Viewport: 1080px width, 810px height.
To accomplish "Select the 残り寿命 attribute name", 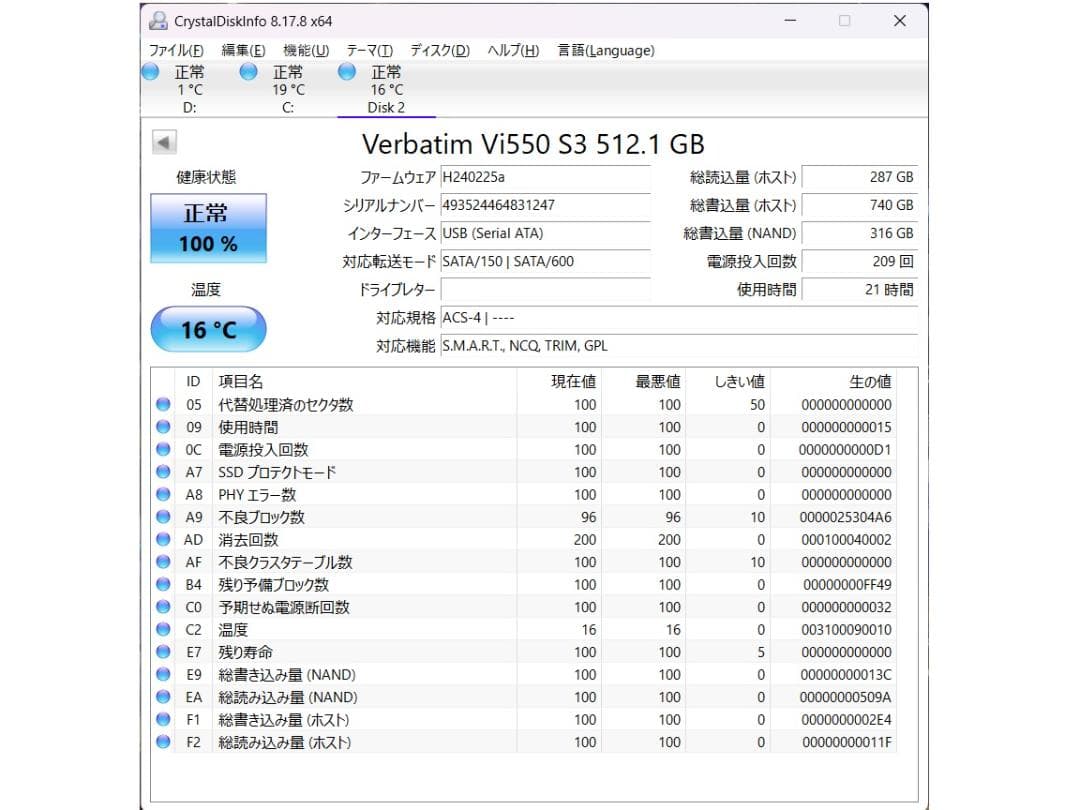I will tap(245, 652).
